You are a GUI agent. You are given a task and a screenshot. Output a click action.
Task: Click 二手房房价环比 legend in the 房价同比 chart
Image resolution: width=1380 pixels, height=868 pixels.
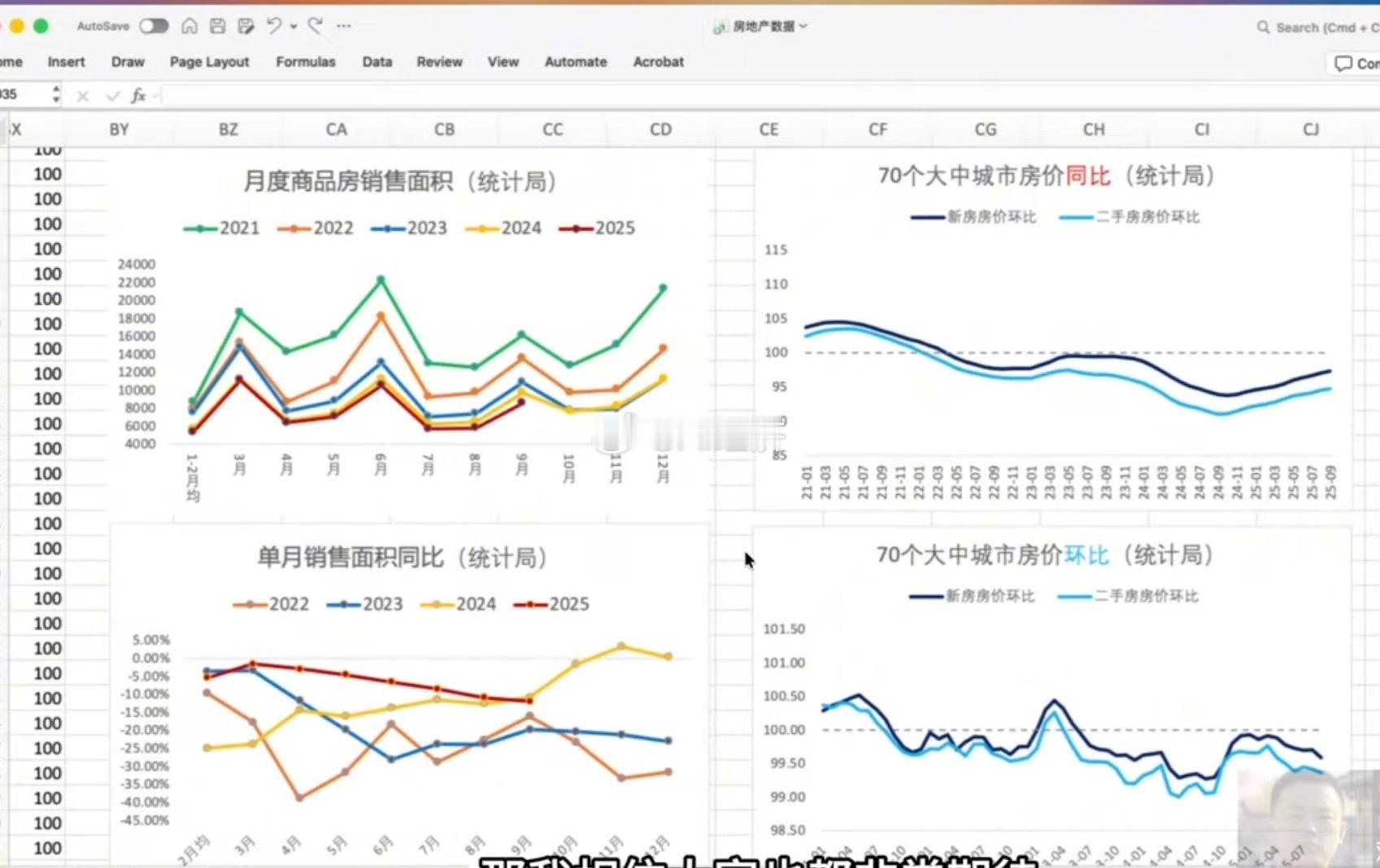(x=1130, y=217)
